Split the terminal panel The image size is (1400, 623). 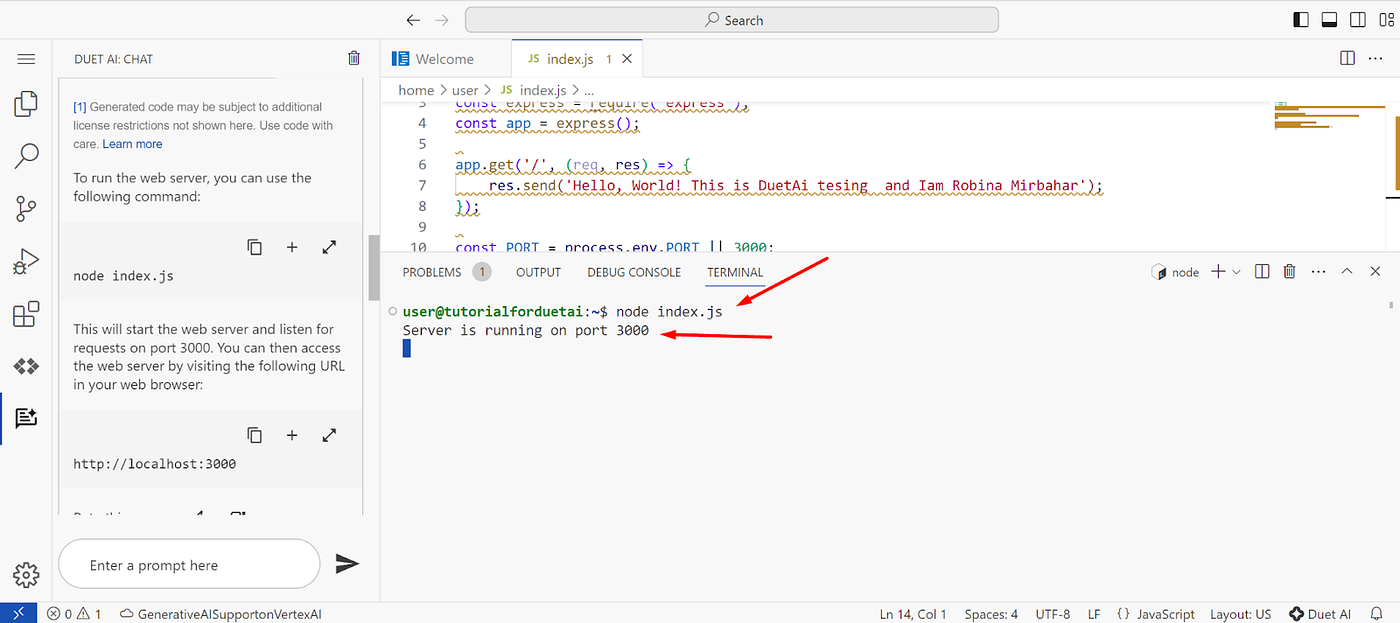coord(1262,271)
